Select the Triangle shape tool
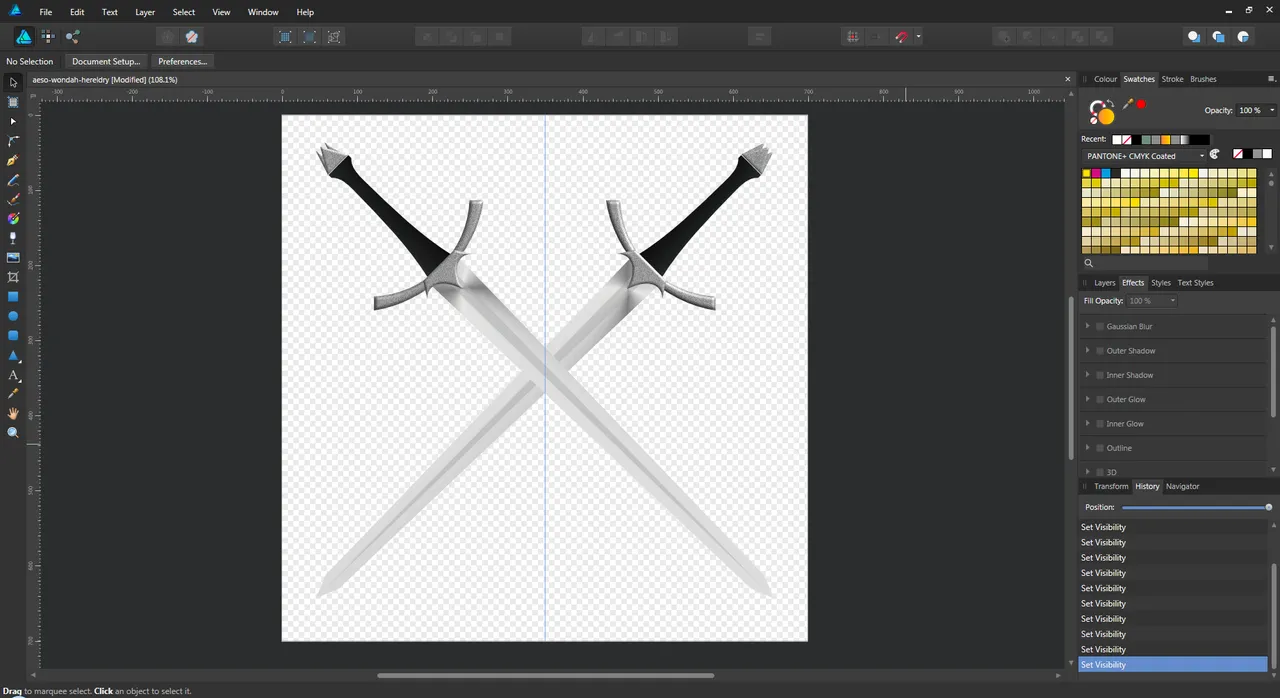1280x698 pixels. (x=13, y=355)
